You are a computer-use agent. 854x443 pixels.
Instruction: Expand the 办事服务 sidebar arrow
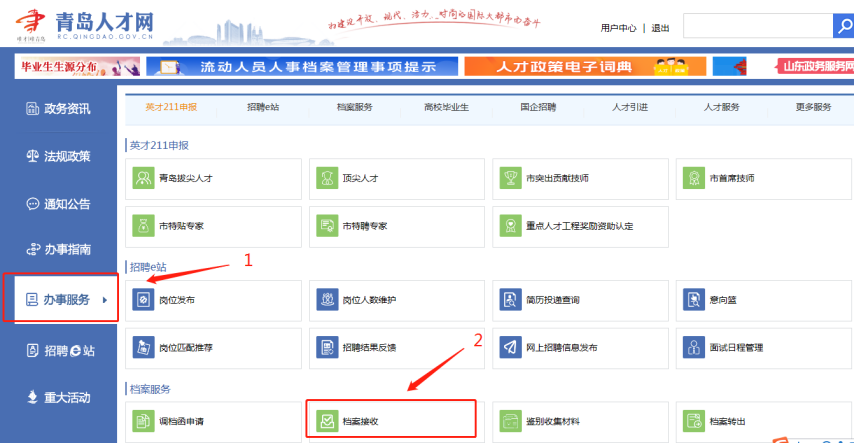click(106, 299)
